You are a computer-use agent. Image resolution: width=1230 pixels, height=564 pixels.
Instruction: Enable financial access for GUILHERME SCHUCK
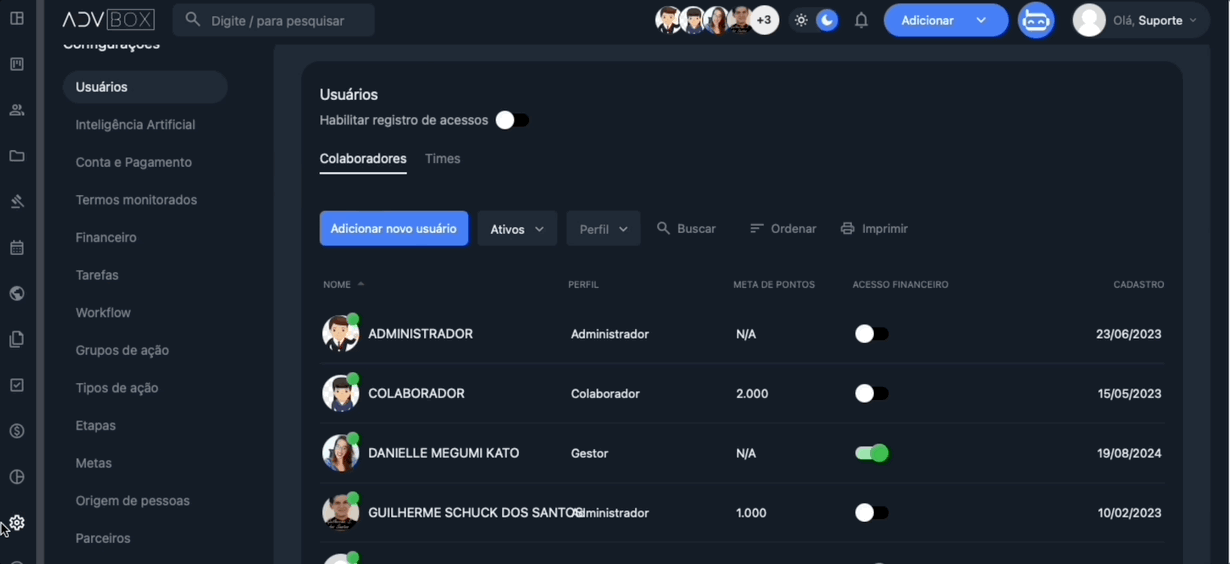[x=871, y=513]
